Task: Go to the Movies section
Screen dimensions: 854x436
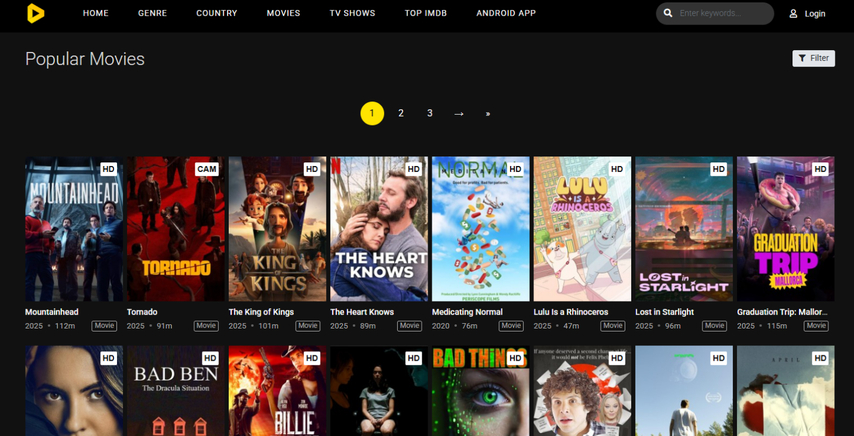Action: tap(283, 13)
